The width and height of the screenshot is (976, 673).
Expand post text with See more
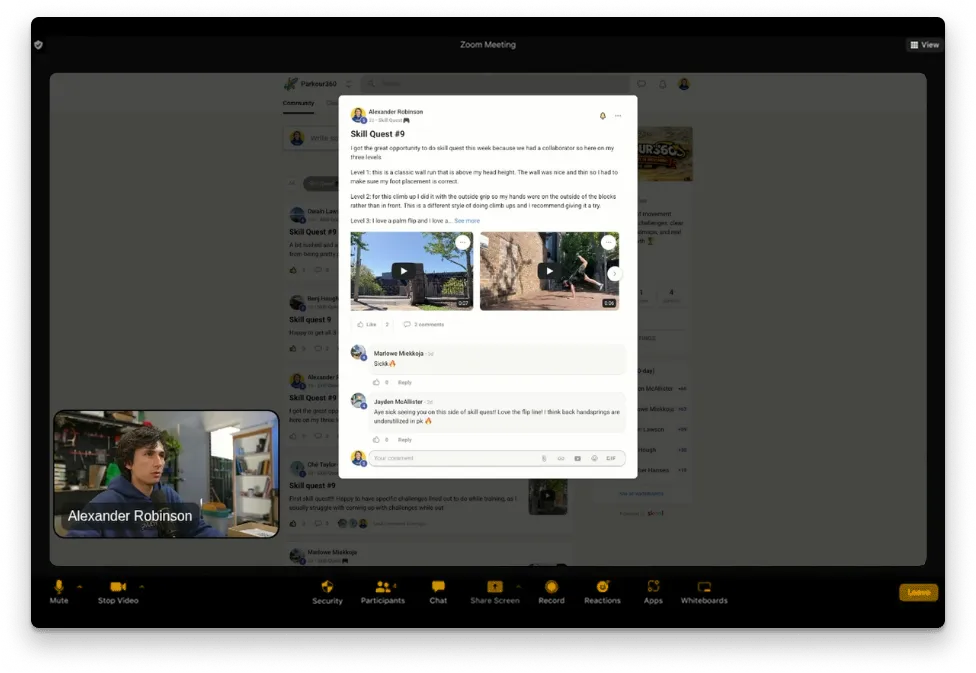click(467, 221)
